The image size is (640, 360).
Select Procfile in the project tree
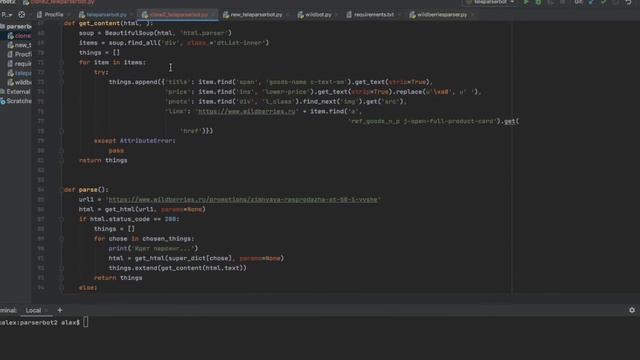[19, 54]
